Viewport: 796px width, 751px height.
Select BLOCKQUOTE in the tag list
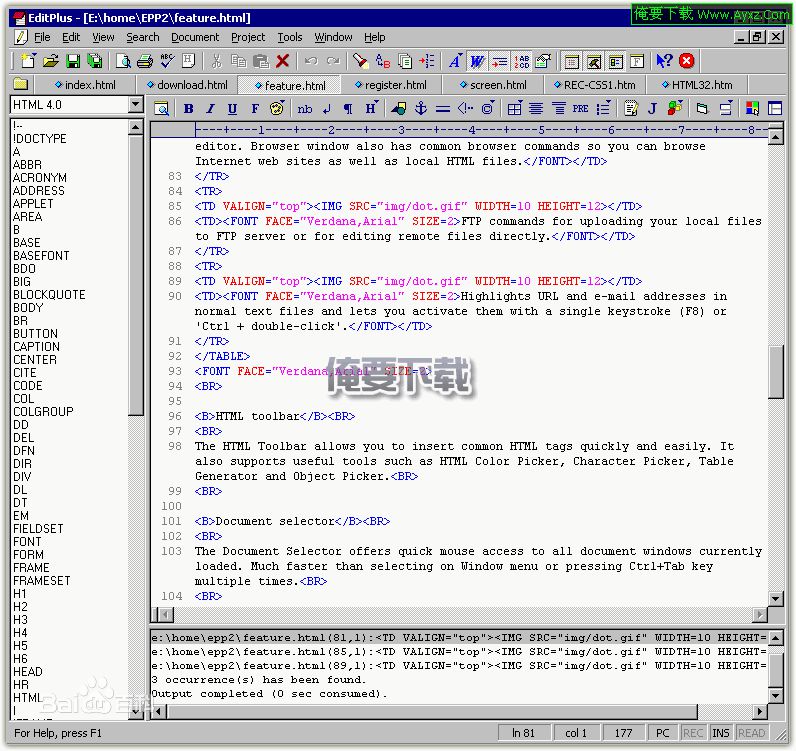pyautogui.click(x=49, y=295)
